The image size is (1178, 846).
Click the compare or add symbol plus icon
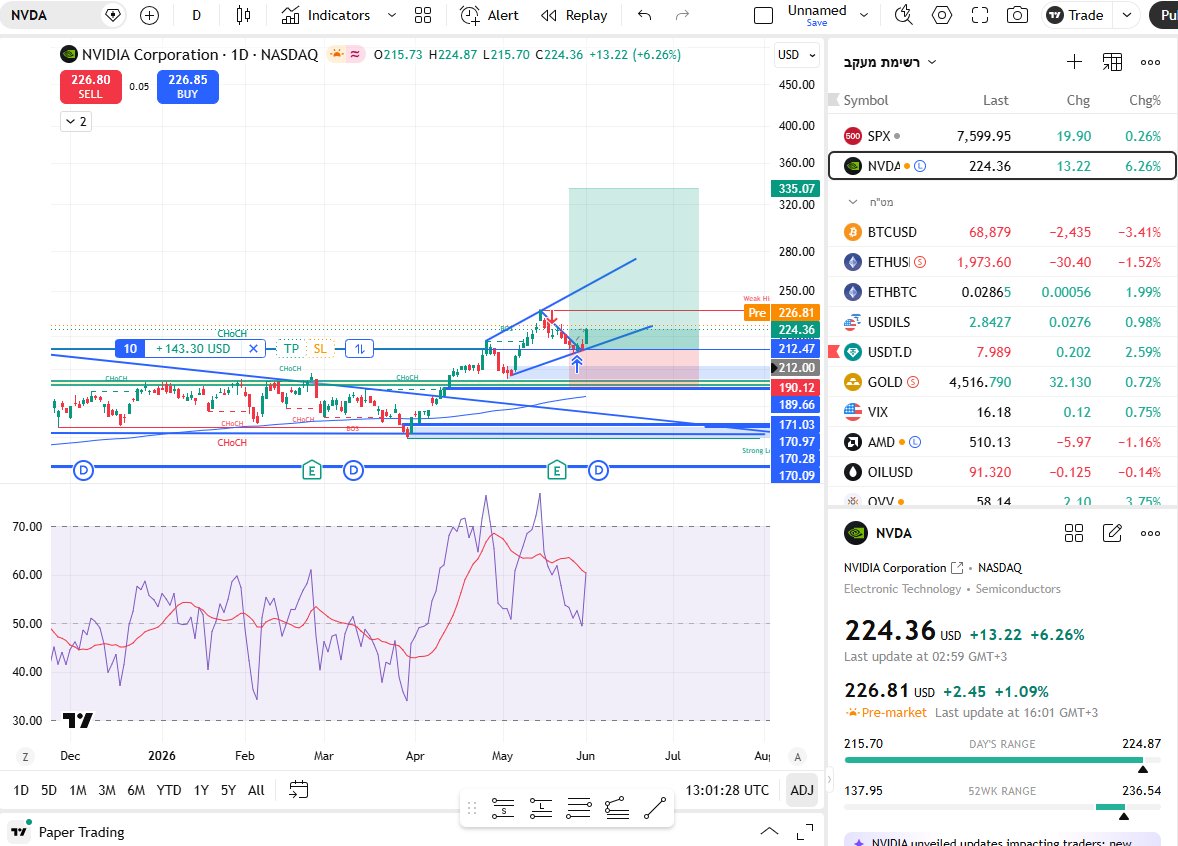(x=150, y=15)
